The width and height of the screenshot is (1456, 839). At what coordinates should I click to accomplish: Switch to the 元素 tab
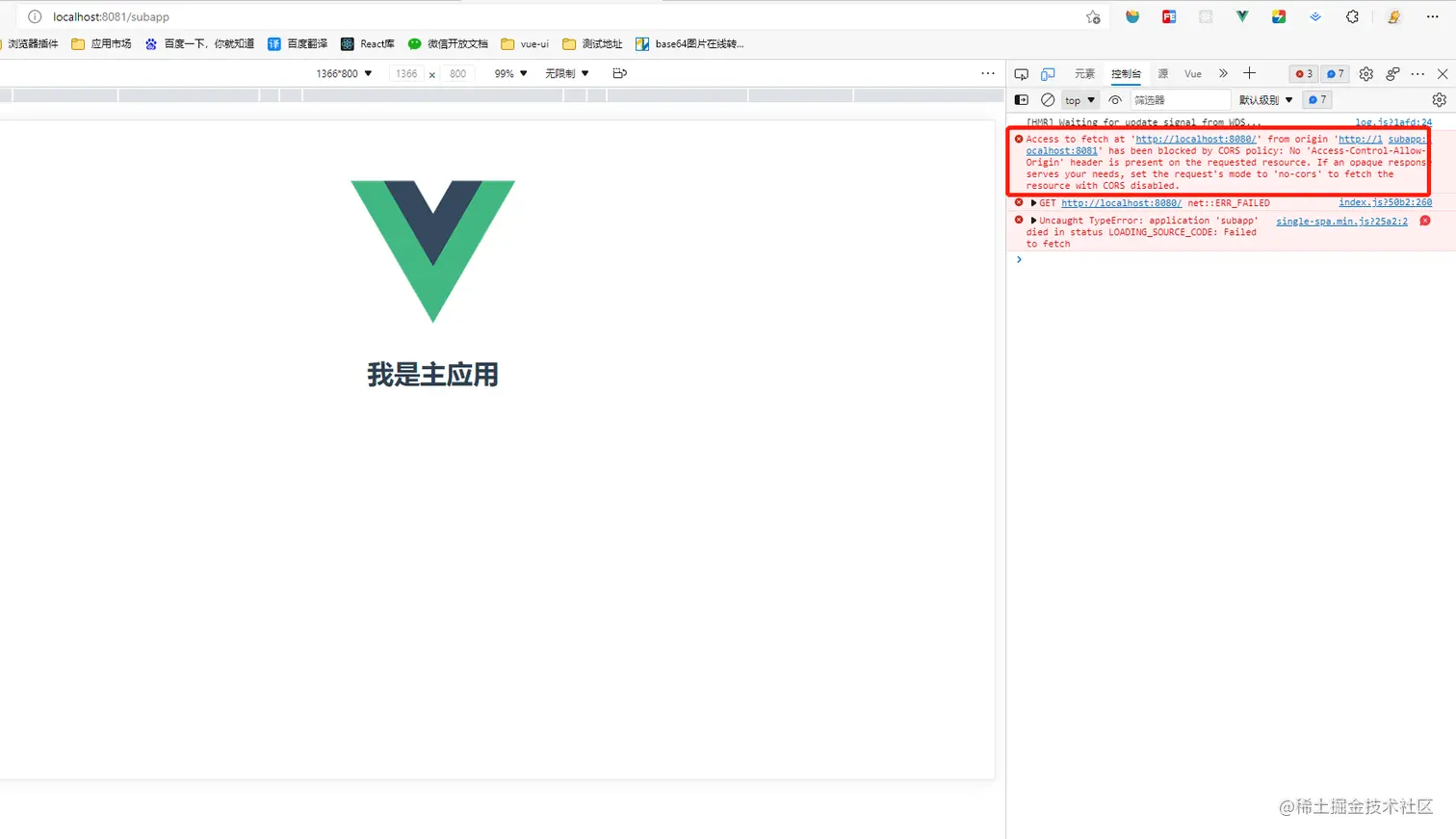pos(1084,73)
